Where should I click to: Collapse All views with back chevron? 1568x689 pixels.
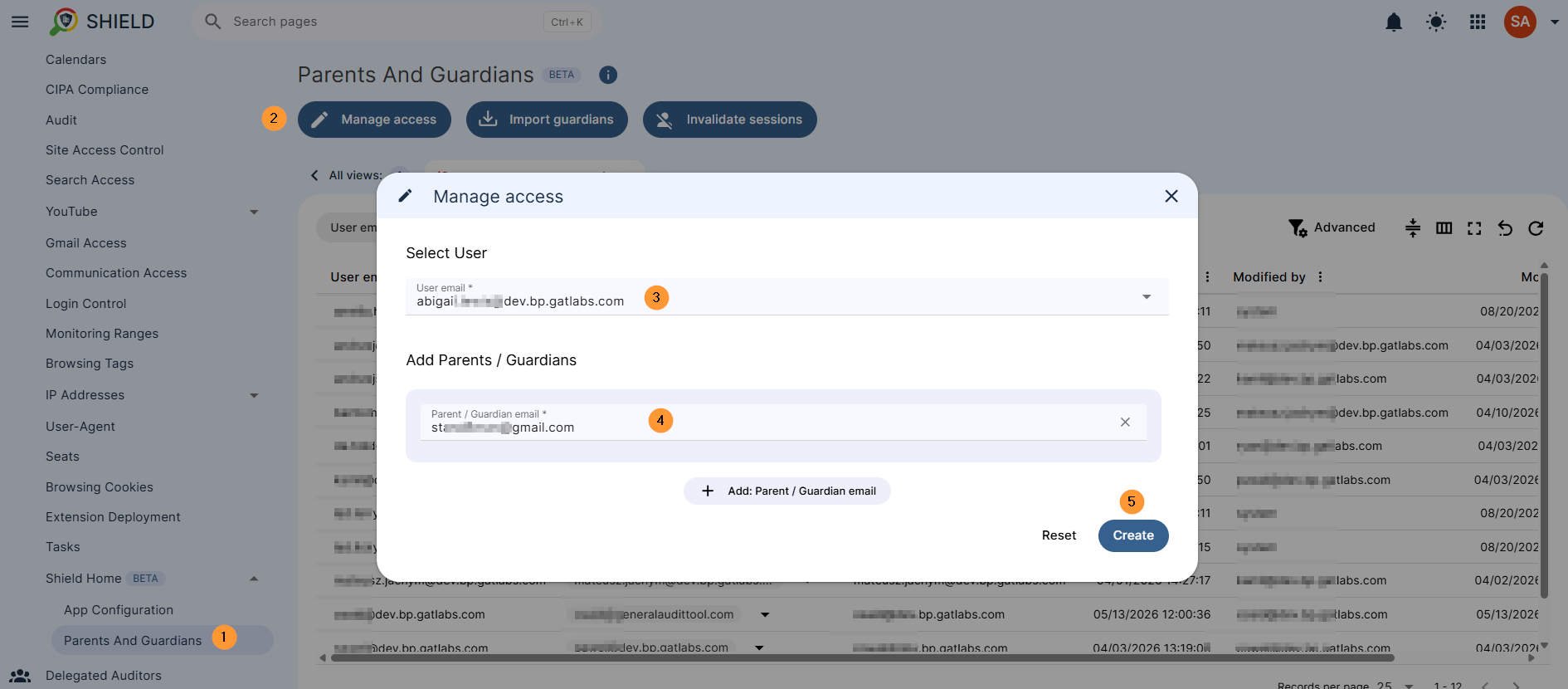pos(314,175)
